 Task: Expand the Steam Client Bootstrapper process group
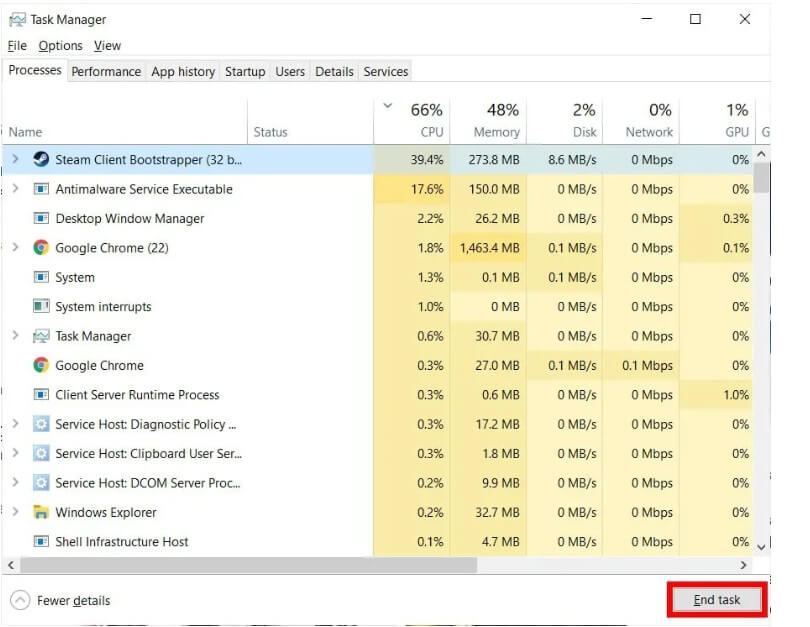[15, 160]
